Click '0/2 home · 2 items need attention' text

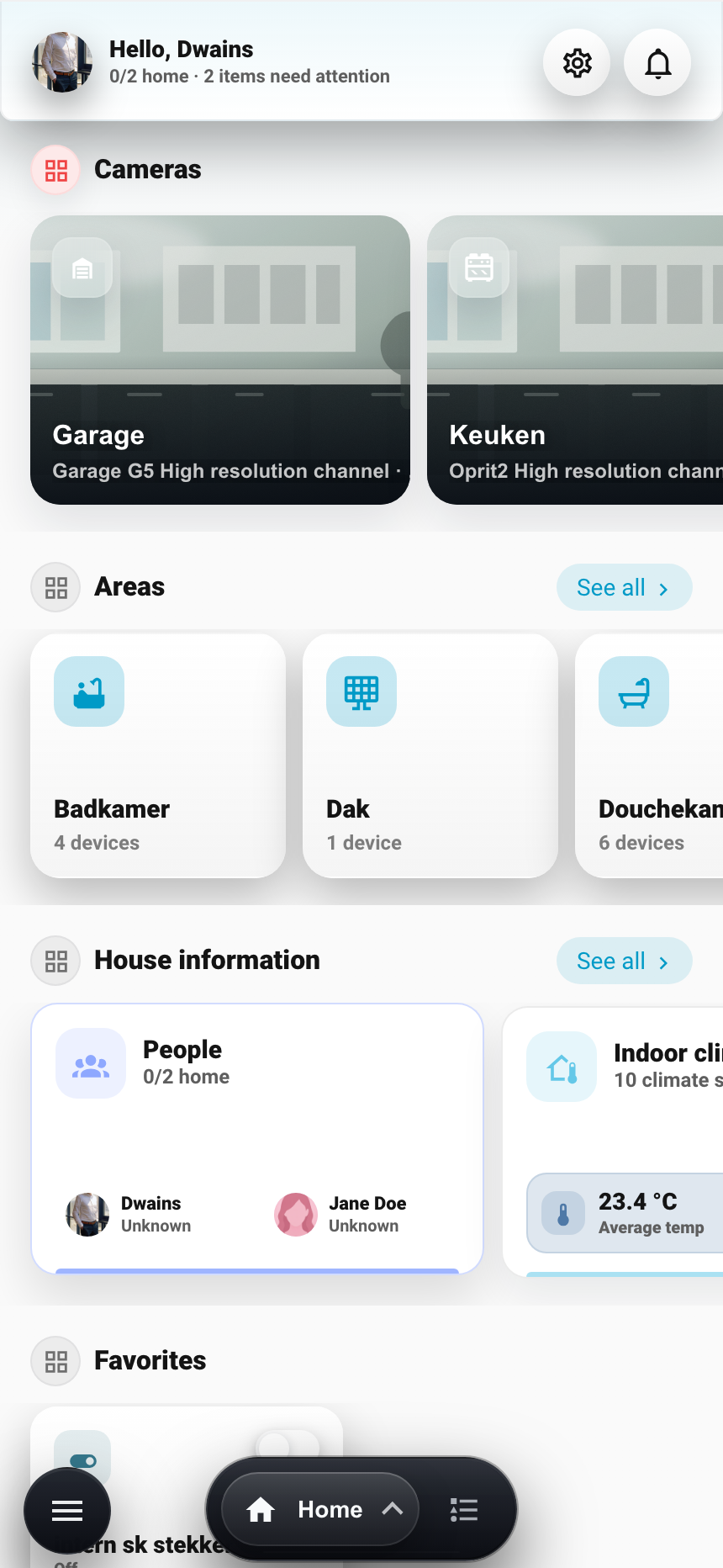[x=250, y=77]
